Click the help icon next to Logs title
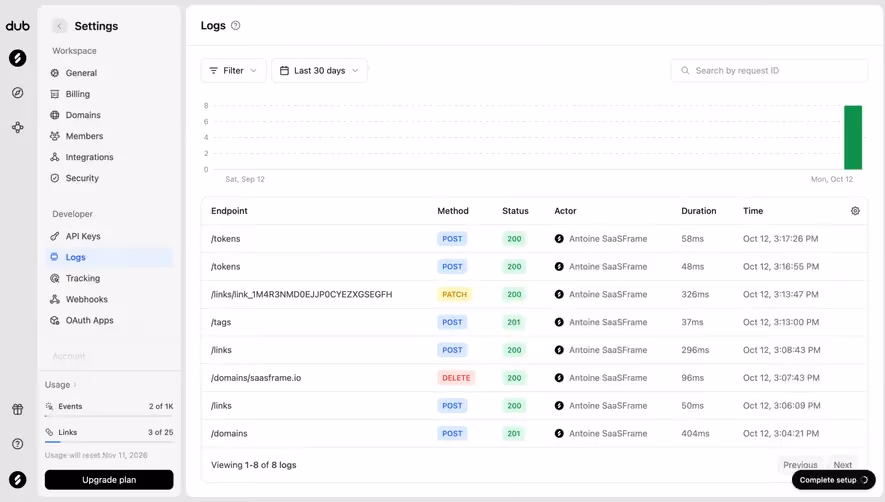Image resolution: width=885 pixels, height=502 pixels. point(236,25)
